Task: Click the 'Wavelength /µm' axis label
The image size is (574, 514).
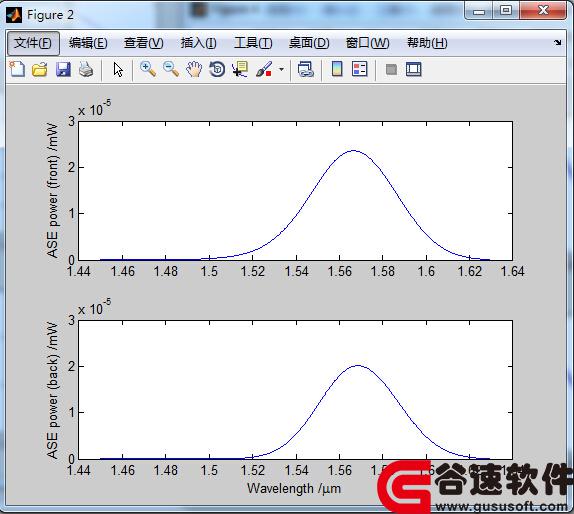Action: (294, 488)
